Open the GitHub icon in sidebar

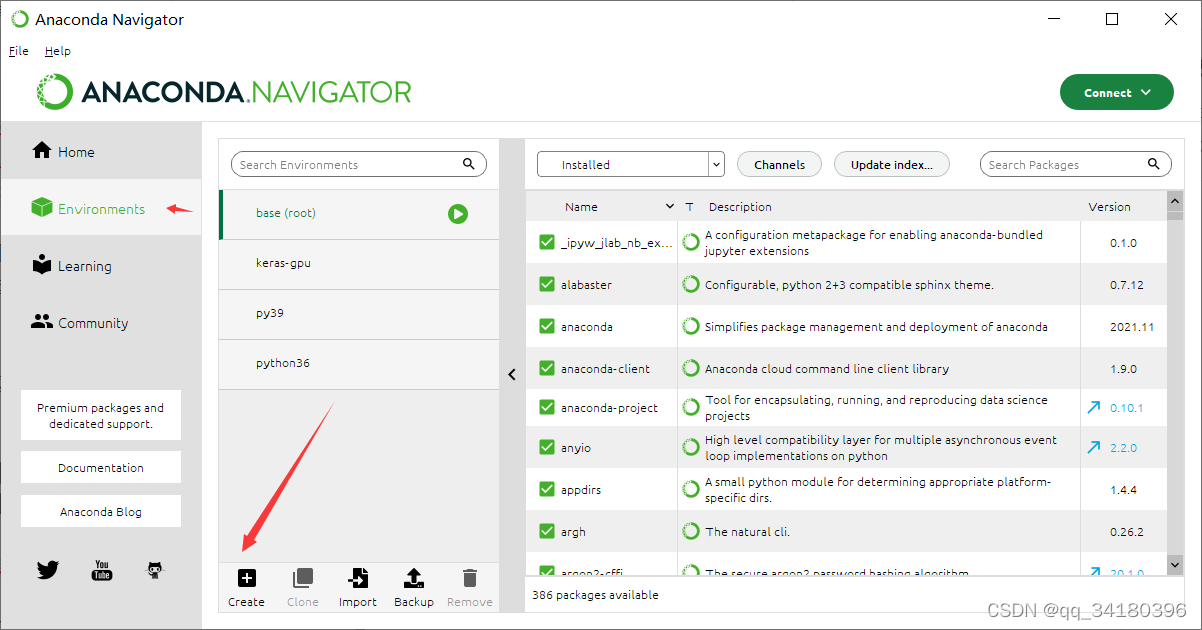(155, 570)
